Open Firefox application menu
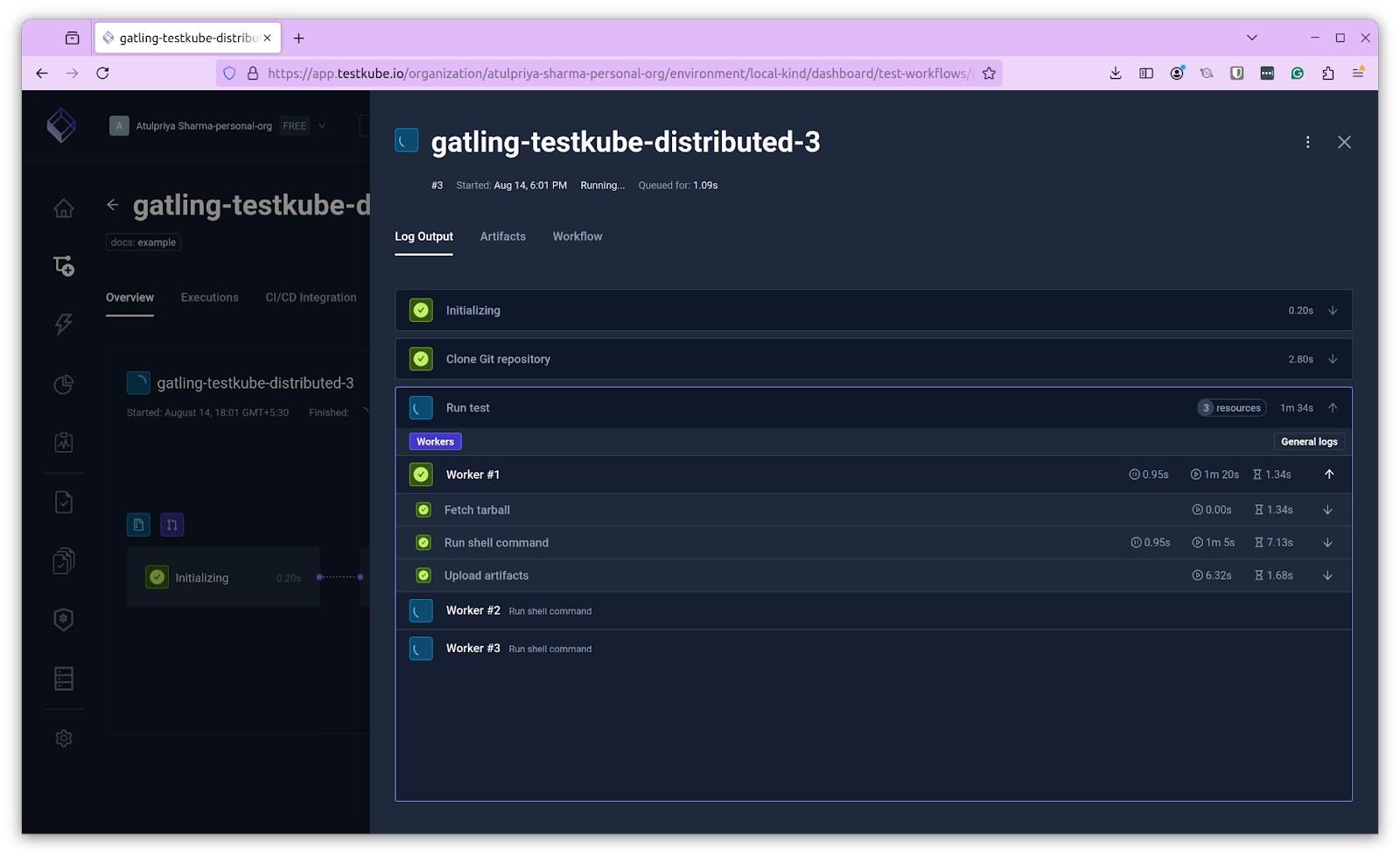1400x858 pixels. [x=1358, y=74]
